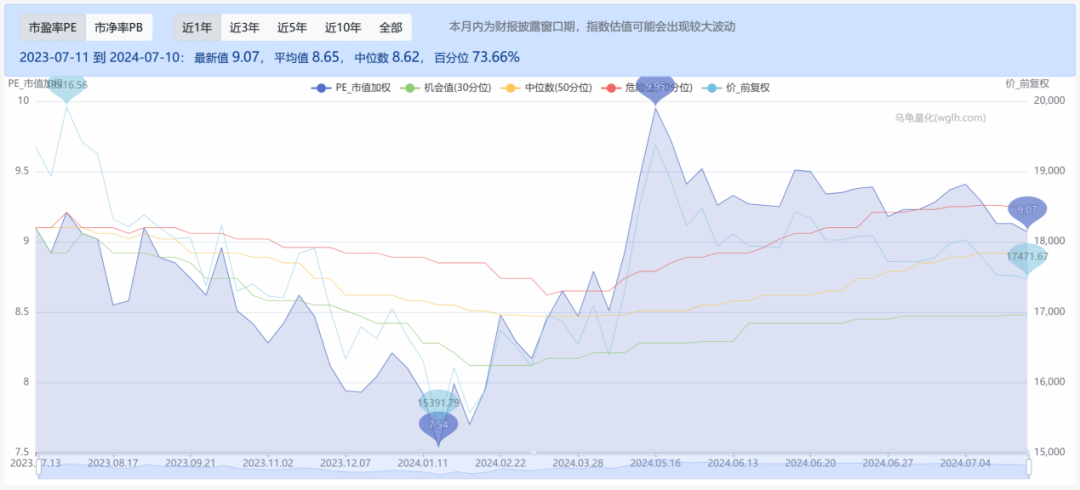Select the 近5年 time range

click(x=292, y=28)
